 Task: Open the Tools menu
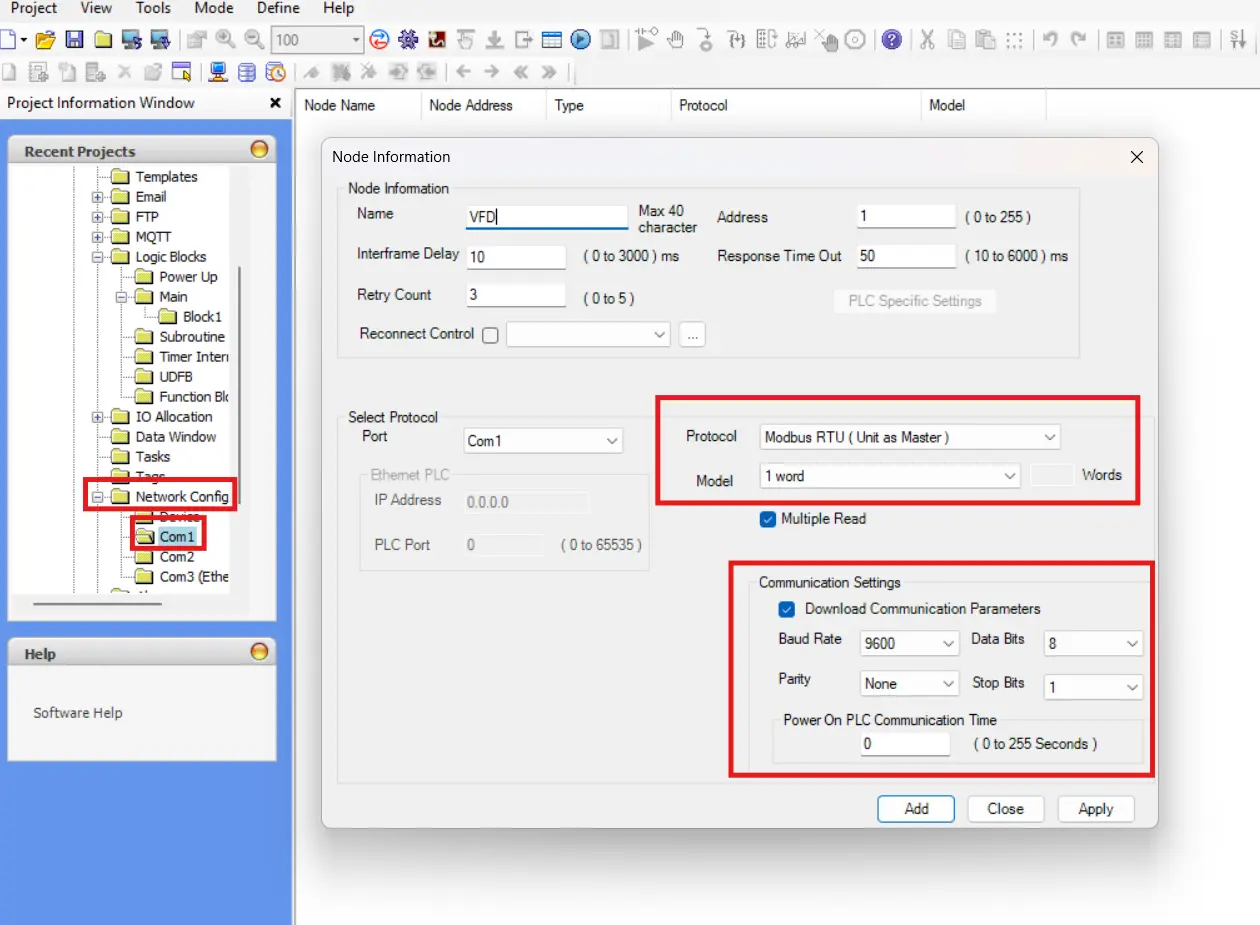coord(153,8)
